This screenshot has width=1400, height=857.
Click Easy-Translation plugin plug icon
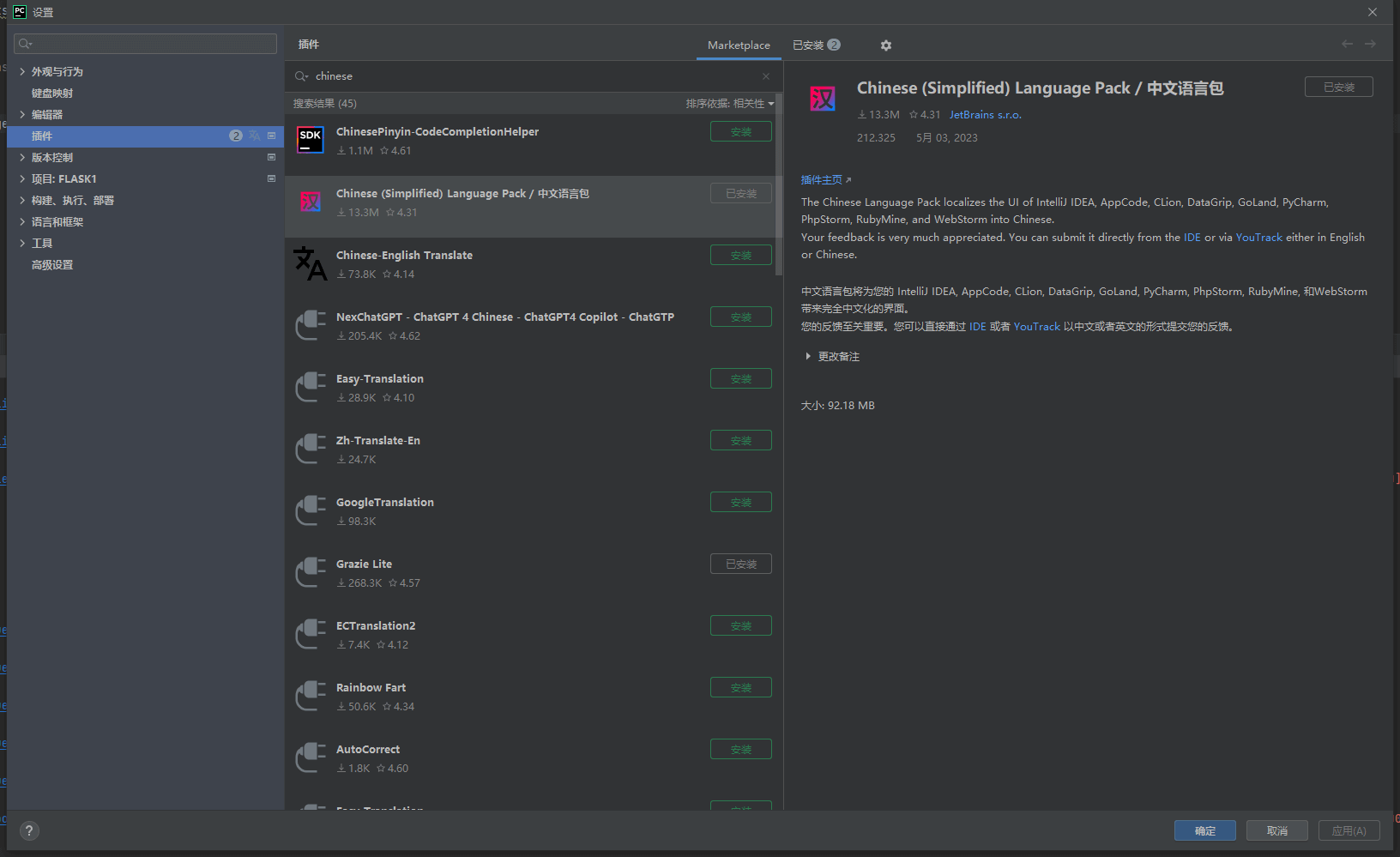(x=311, y=387)
